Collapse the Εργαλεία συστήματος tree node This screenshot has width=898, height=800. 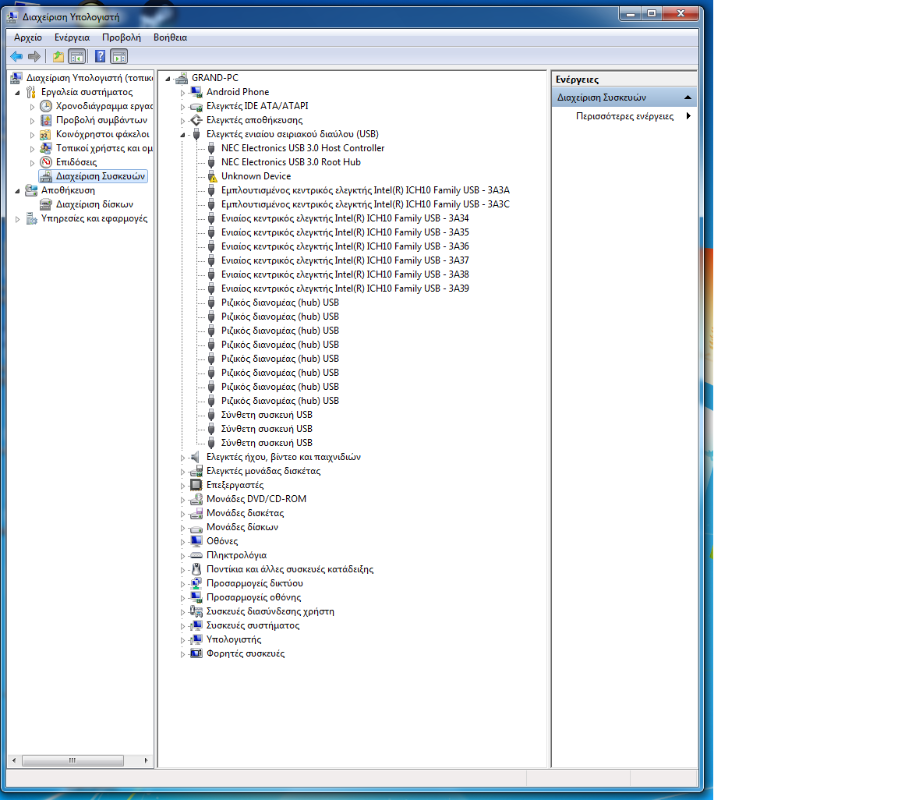18,92
